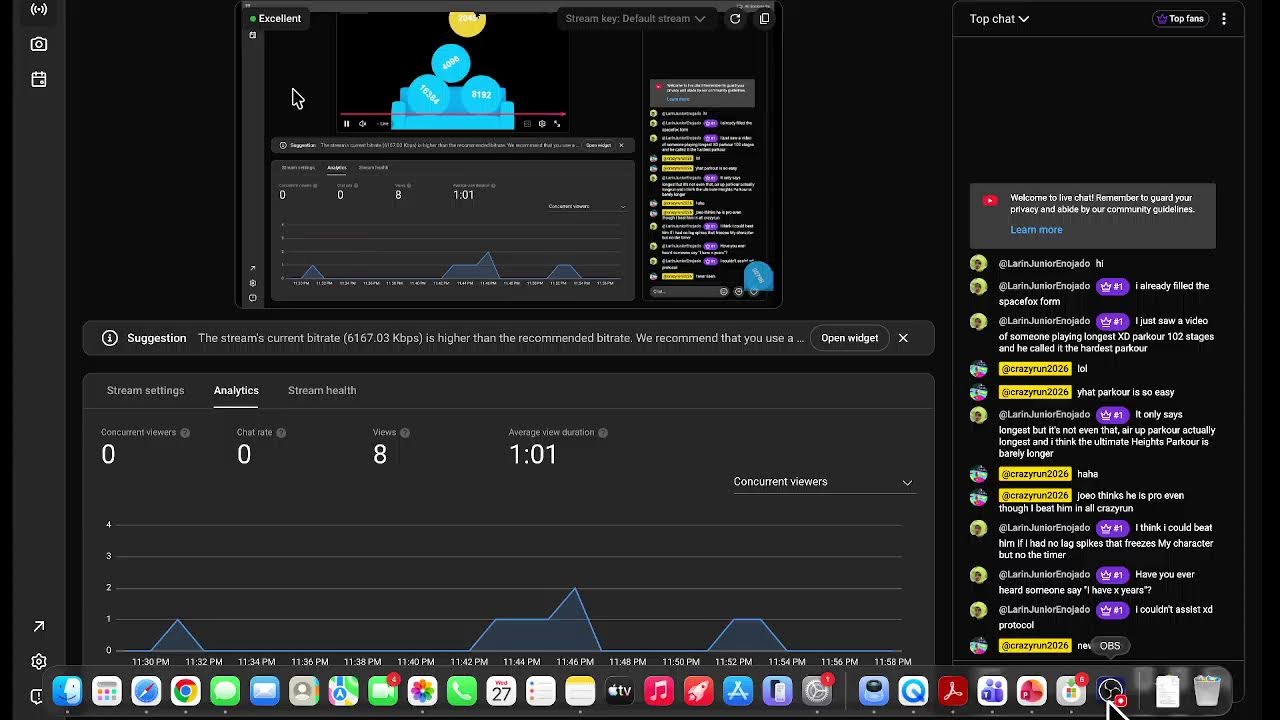Open the Top chat dropdown
Image resolution: width=1280 pixels, height=720 pixels.
tap(999, 19)
